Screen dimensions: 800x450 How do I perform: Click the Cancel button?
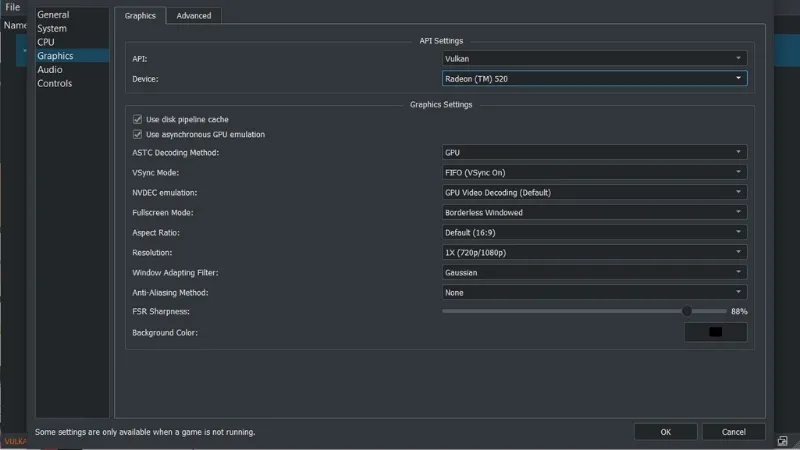coord(733,432)
